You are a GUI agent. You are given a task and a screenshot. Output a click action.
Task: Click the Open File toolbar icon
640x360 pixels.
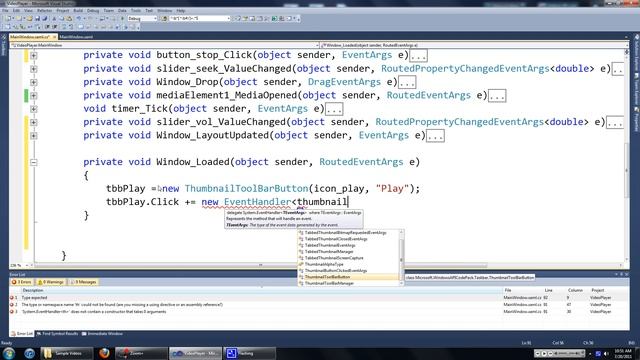29,18
